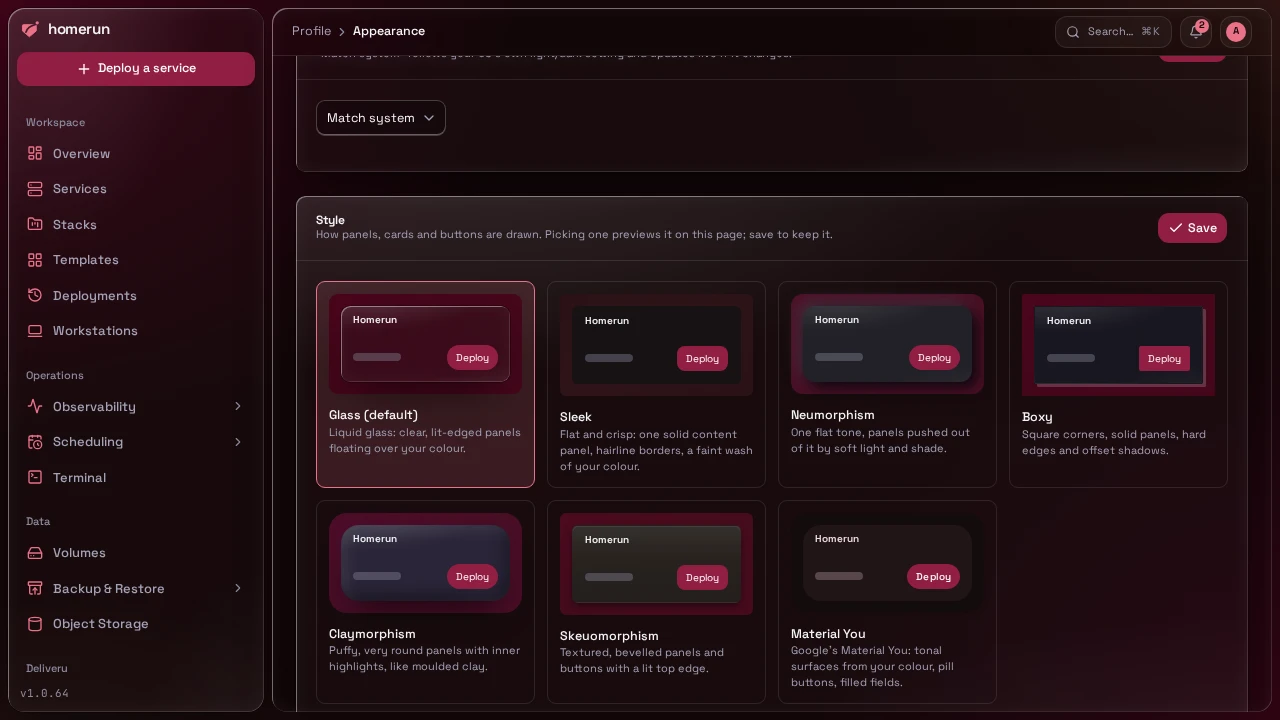Click the homerun logo icon
Screen dimensions: 1280x720
pyautogui.click(x=30, y=30)
